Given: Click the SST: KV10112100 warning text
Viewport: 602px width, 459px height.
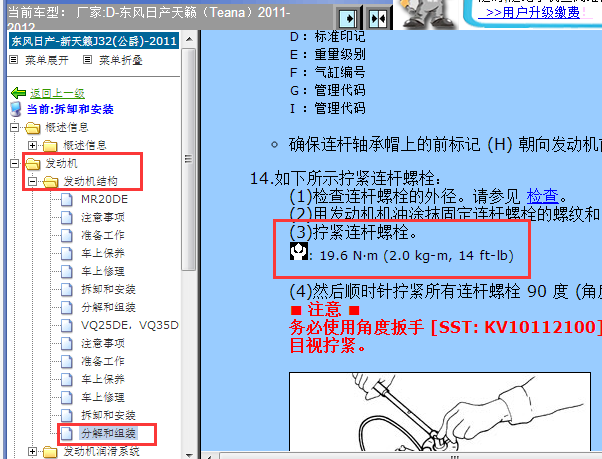Looking at the screenshot, I should [514, 327].
